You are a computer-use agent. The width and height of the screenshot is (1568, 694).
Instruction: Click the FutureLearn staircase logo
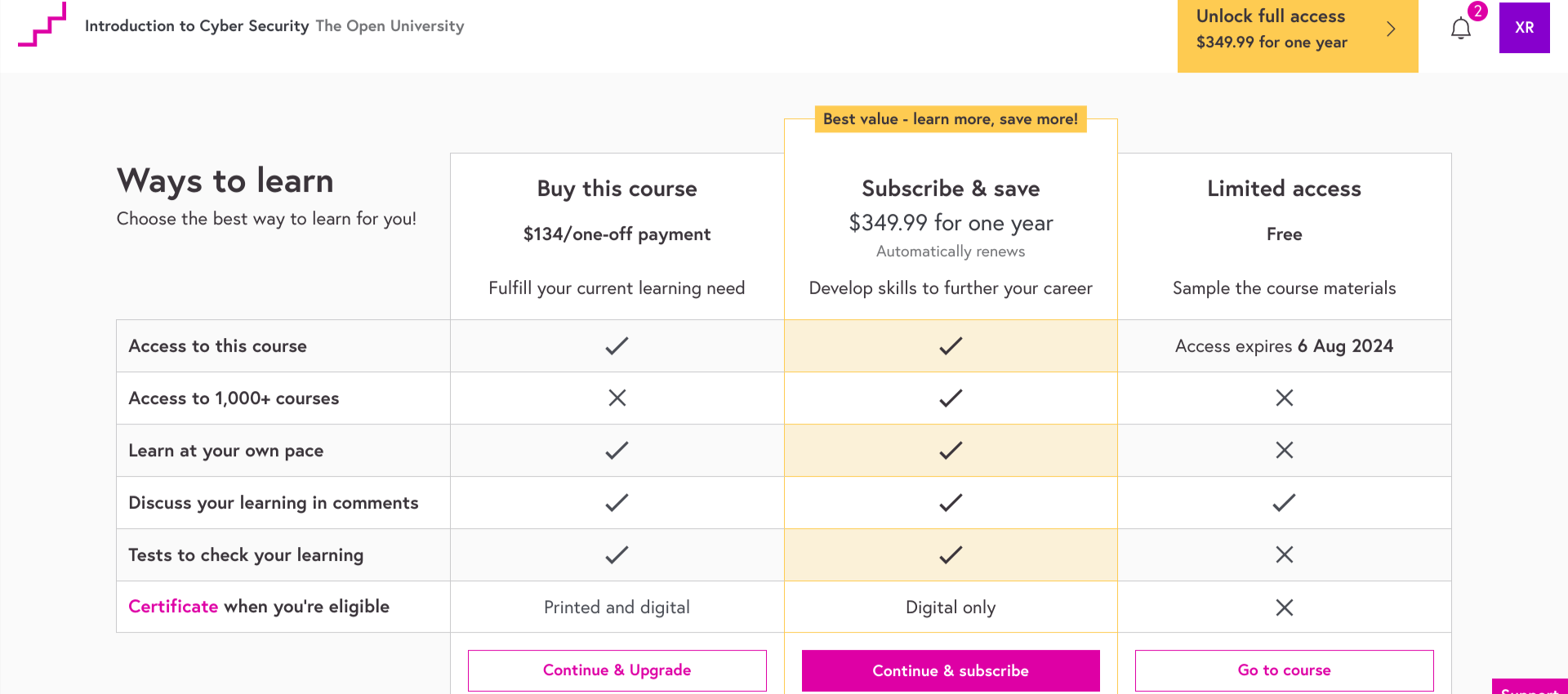[42, 25]
